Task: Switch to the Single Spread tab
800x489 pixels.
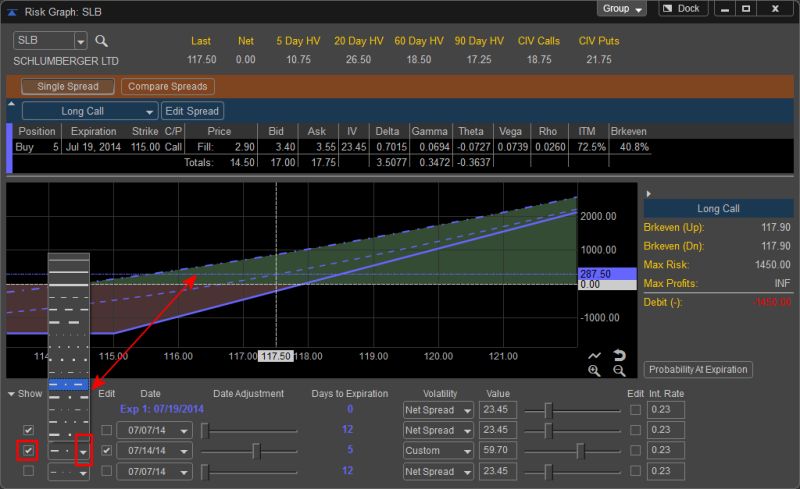Action: pyautogui.click(x=68, y=86)
